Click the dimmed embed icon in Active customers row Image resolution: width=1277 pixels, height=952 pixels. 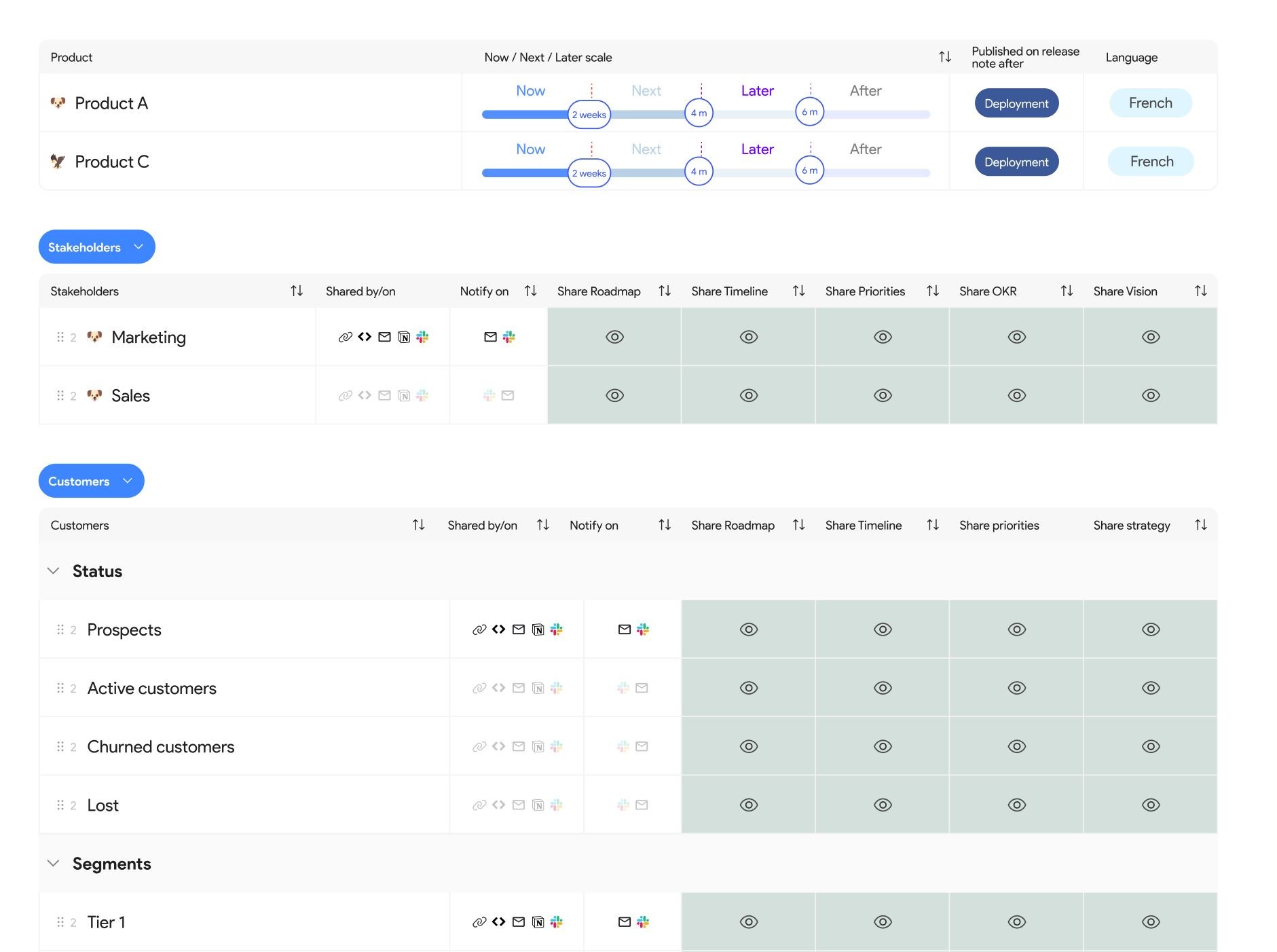pyautogui.click(x=498, y=688)
